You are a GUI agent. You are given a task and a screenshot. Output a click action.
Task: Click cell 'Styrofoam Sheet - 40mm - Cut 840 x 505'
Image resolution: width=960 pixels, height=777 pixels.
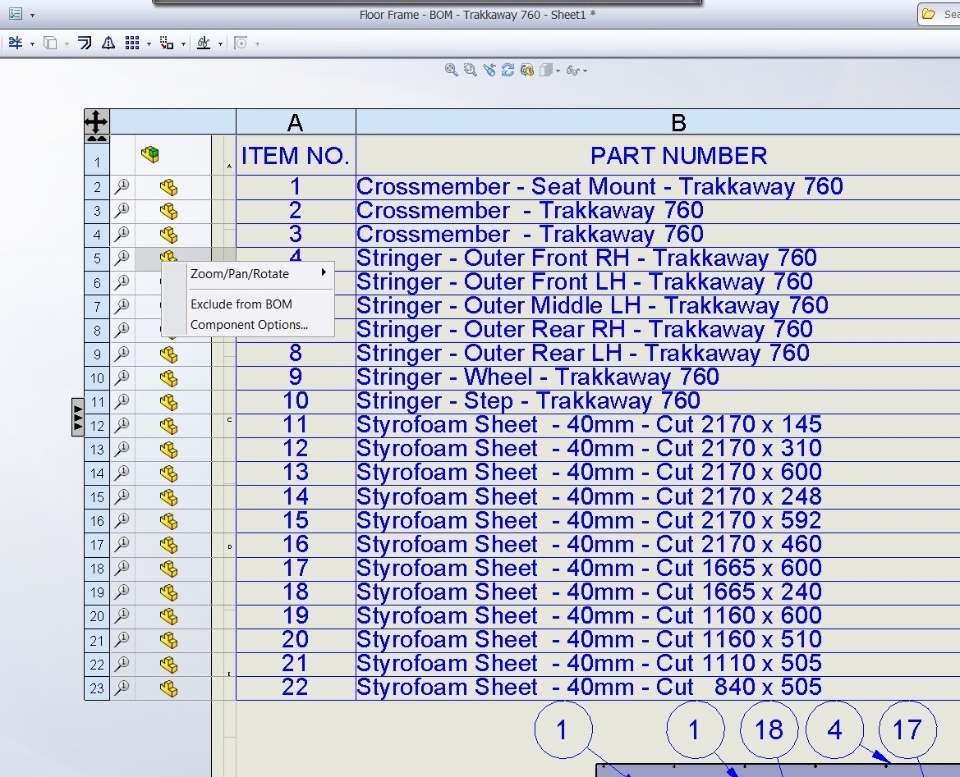click(658, 688)
